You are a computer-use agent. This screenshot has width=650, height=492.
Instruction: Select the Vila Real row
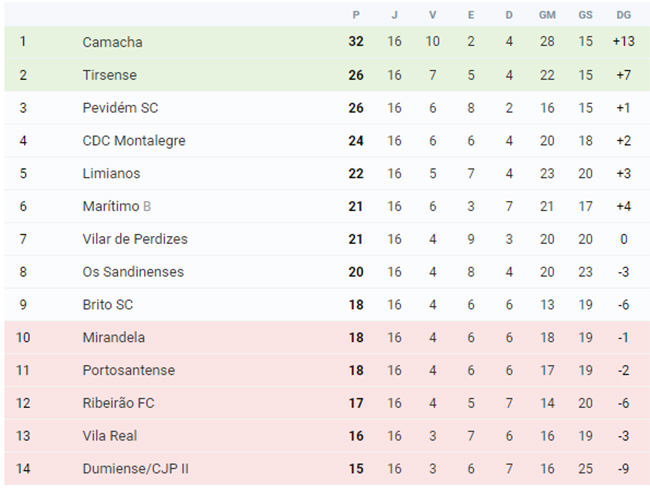coord(327,436)
